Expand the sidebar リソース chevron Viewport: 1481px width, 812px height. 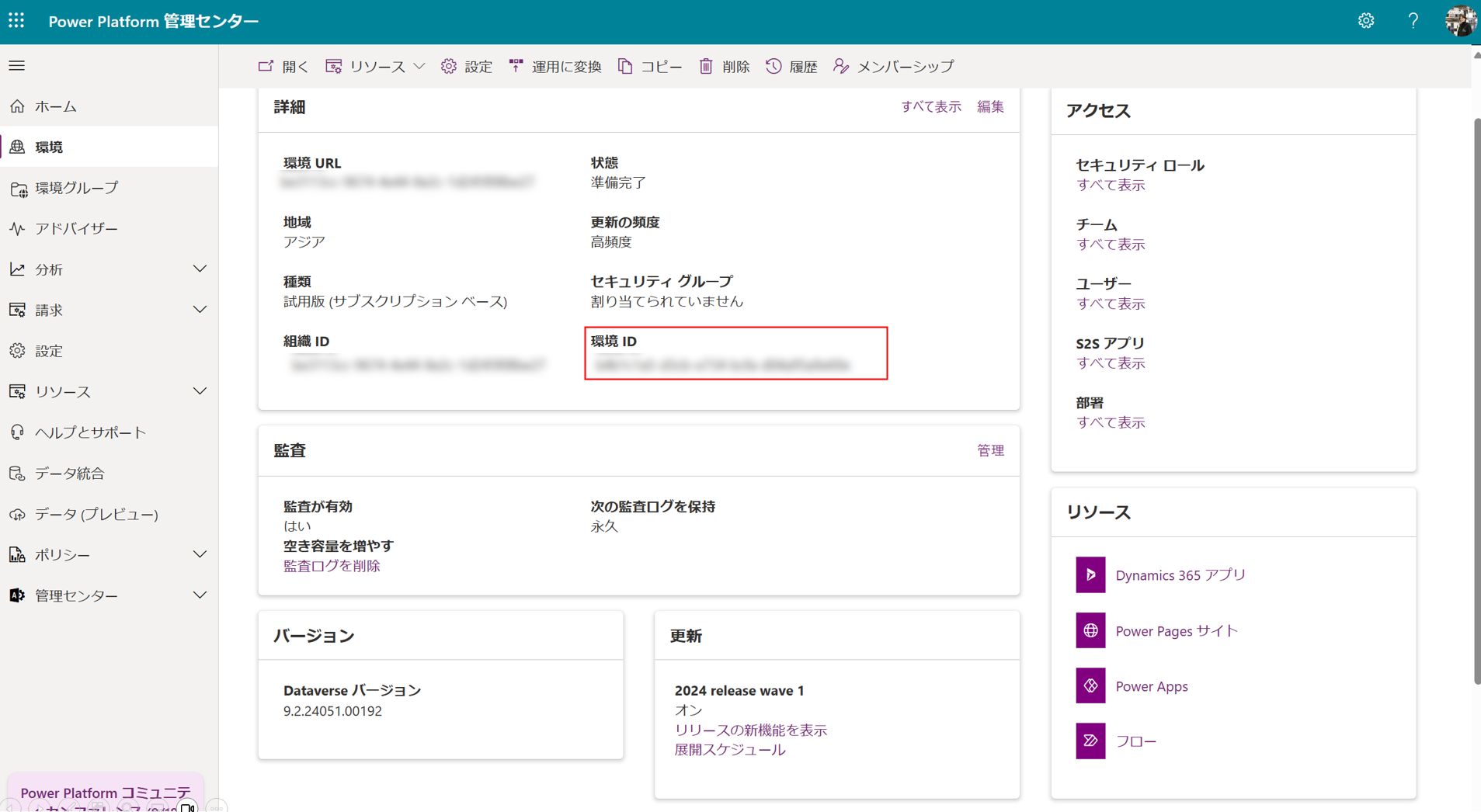200,391
